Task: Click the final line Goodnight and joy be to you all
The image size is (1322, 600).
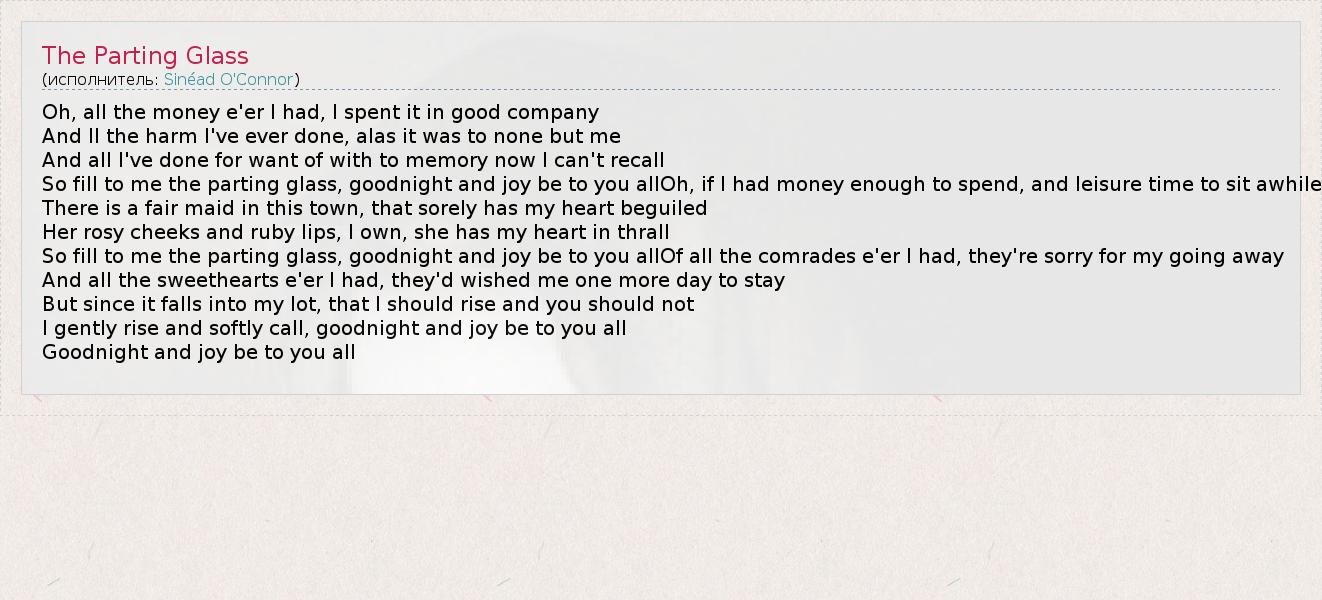Action: [x=198, y=353]
